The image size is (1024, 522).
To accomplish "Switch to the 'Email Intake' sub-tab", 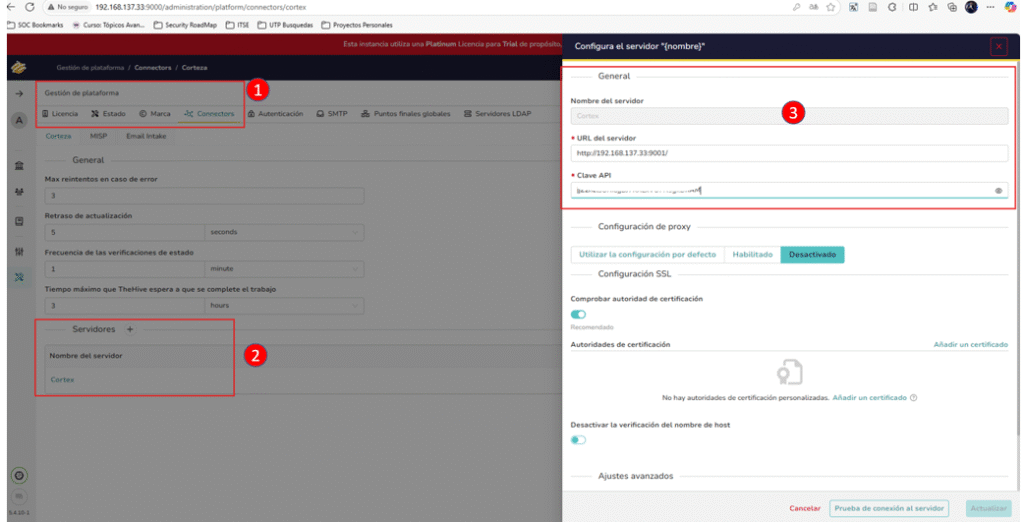I will pyautogui.click(x=146, y=136).
